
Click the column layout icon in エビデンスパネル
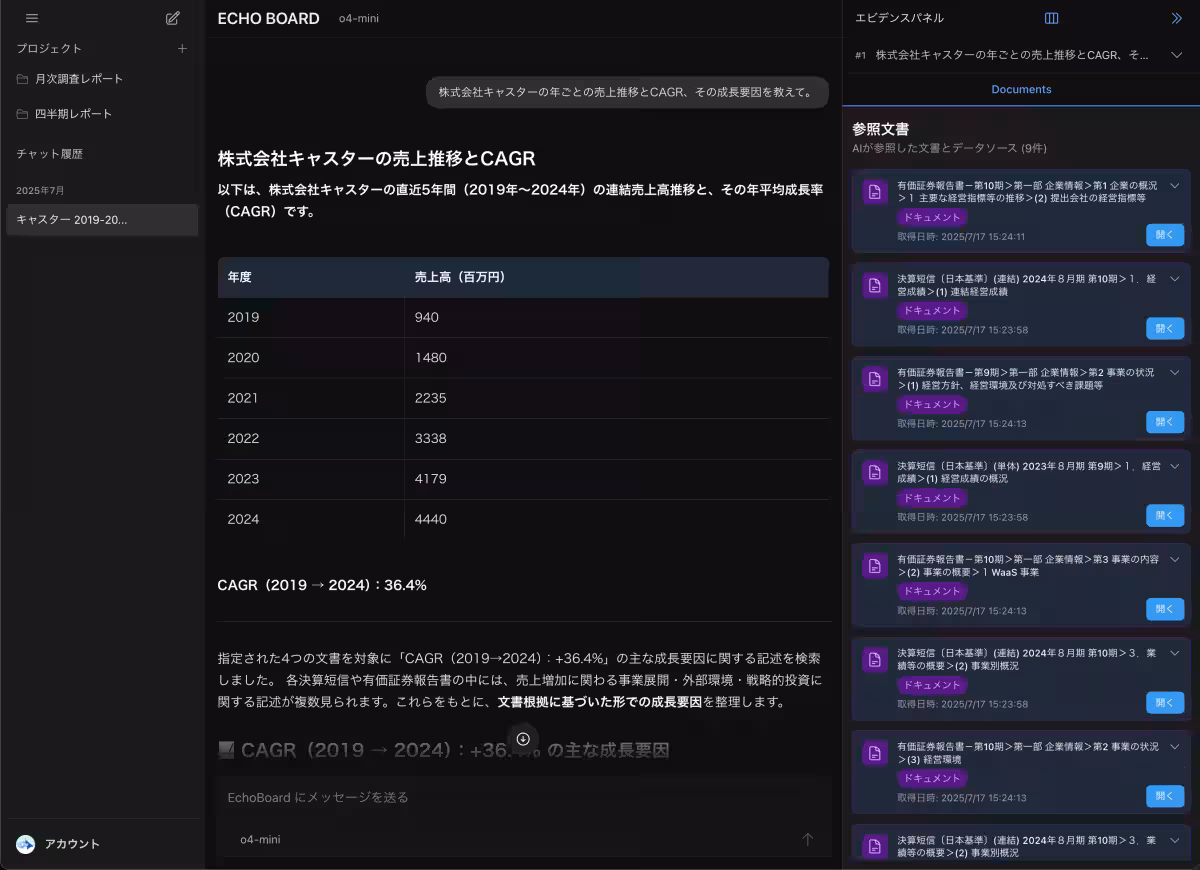click(x=1049, y=18)
